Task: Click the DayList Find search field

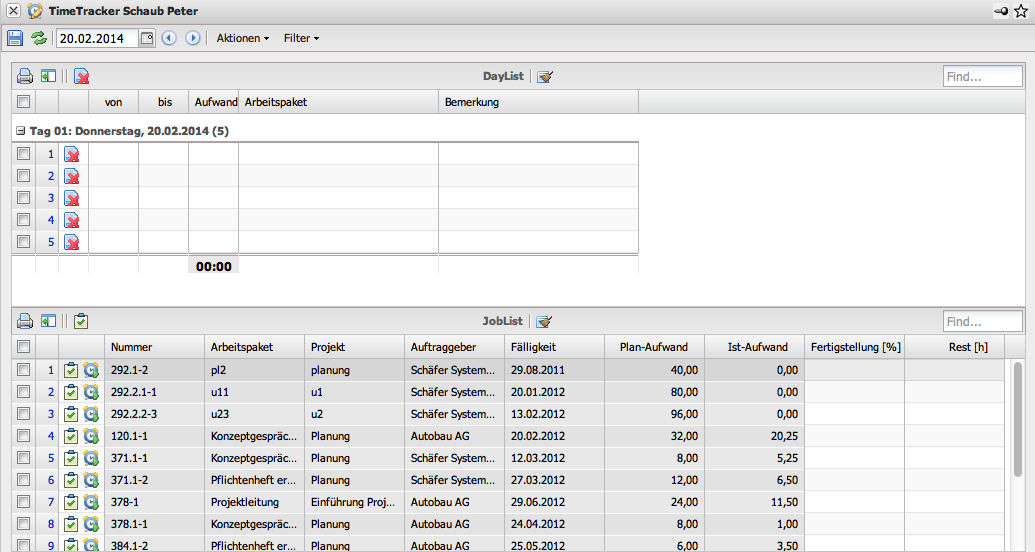Action: click(982, 76)
